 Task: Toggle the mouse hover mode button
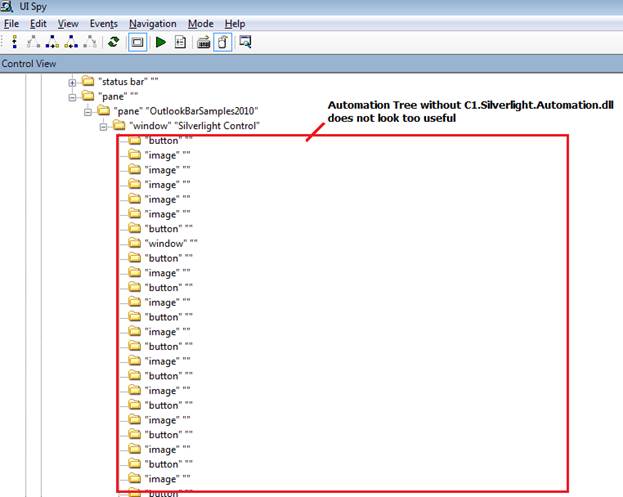click(x=222, y=42)
